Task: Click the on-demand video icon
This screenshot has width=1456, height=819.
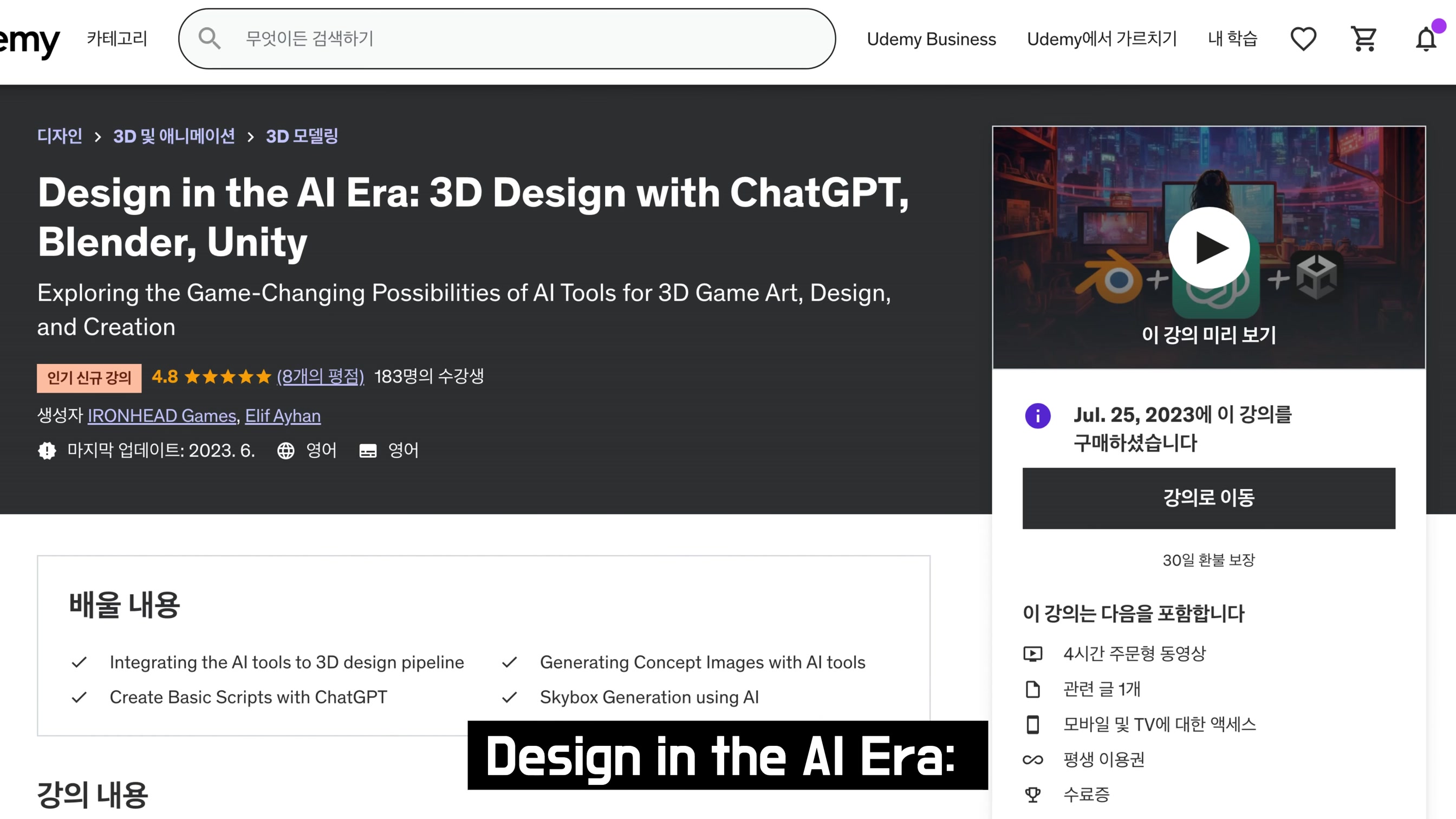Action: click(x=1032, y=654)
